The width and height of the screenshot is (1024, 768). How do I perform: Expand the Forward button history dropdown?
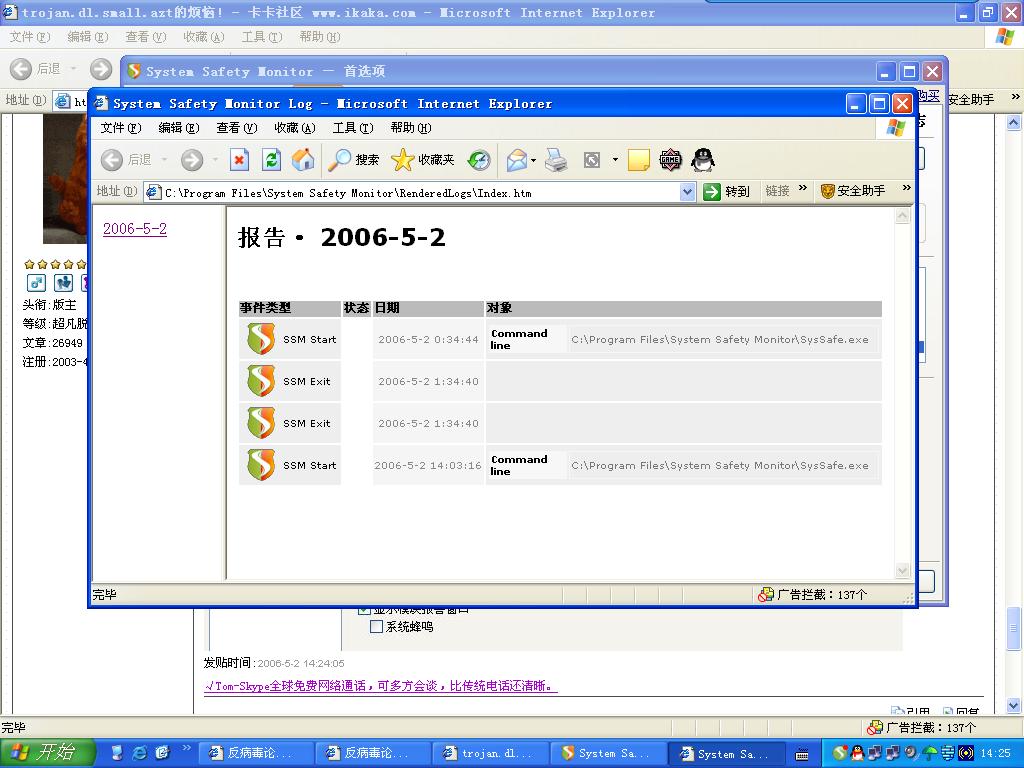coord(215,160)
